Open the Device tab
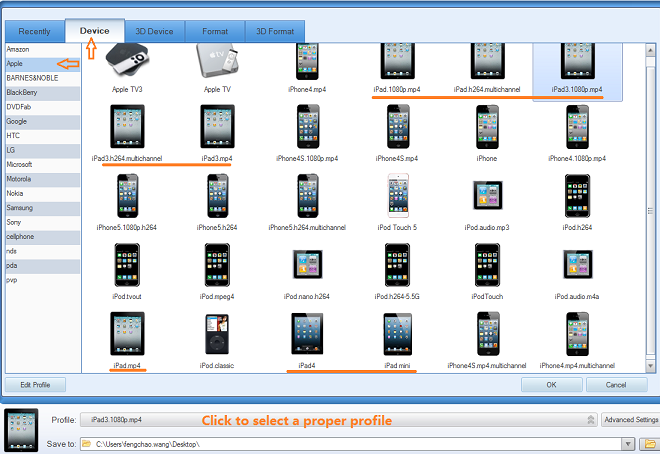Viewport: 660px width, 454px height. point(95,31)
